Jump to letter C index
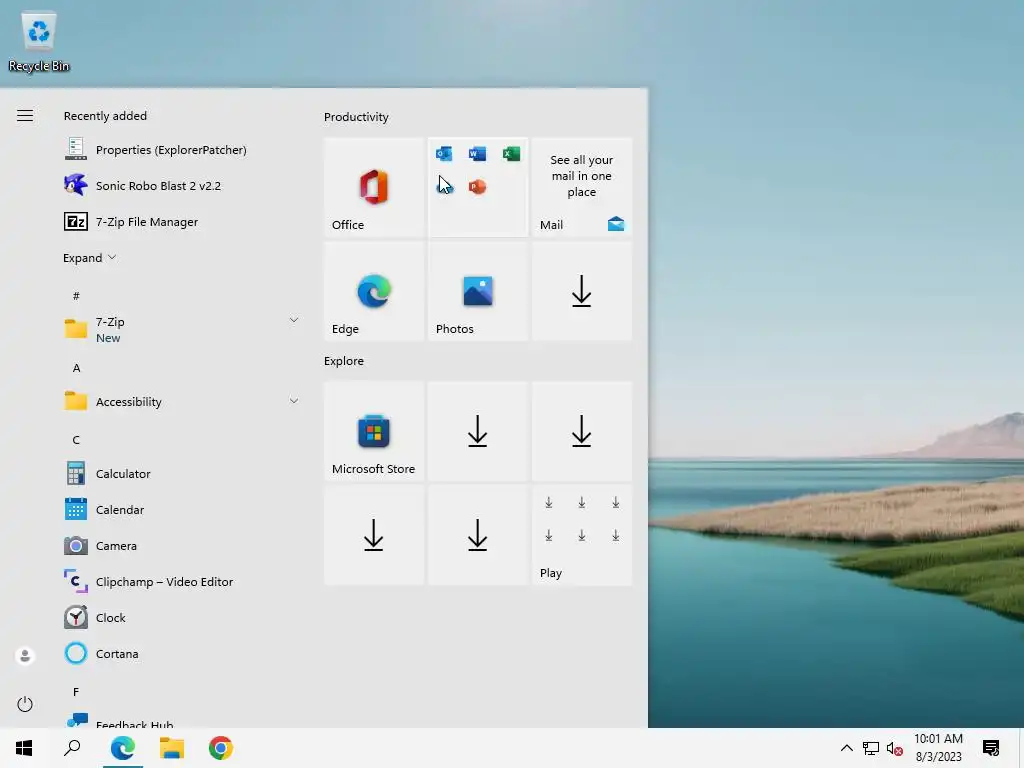Viewport: 1024px width, 768px height. coord(76,440)
